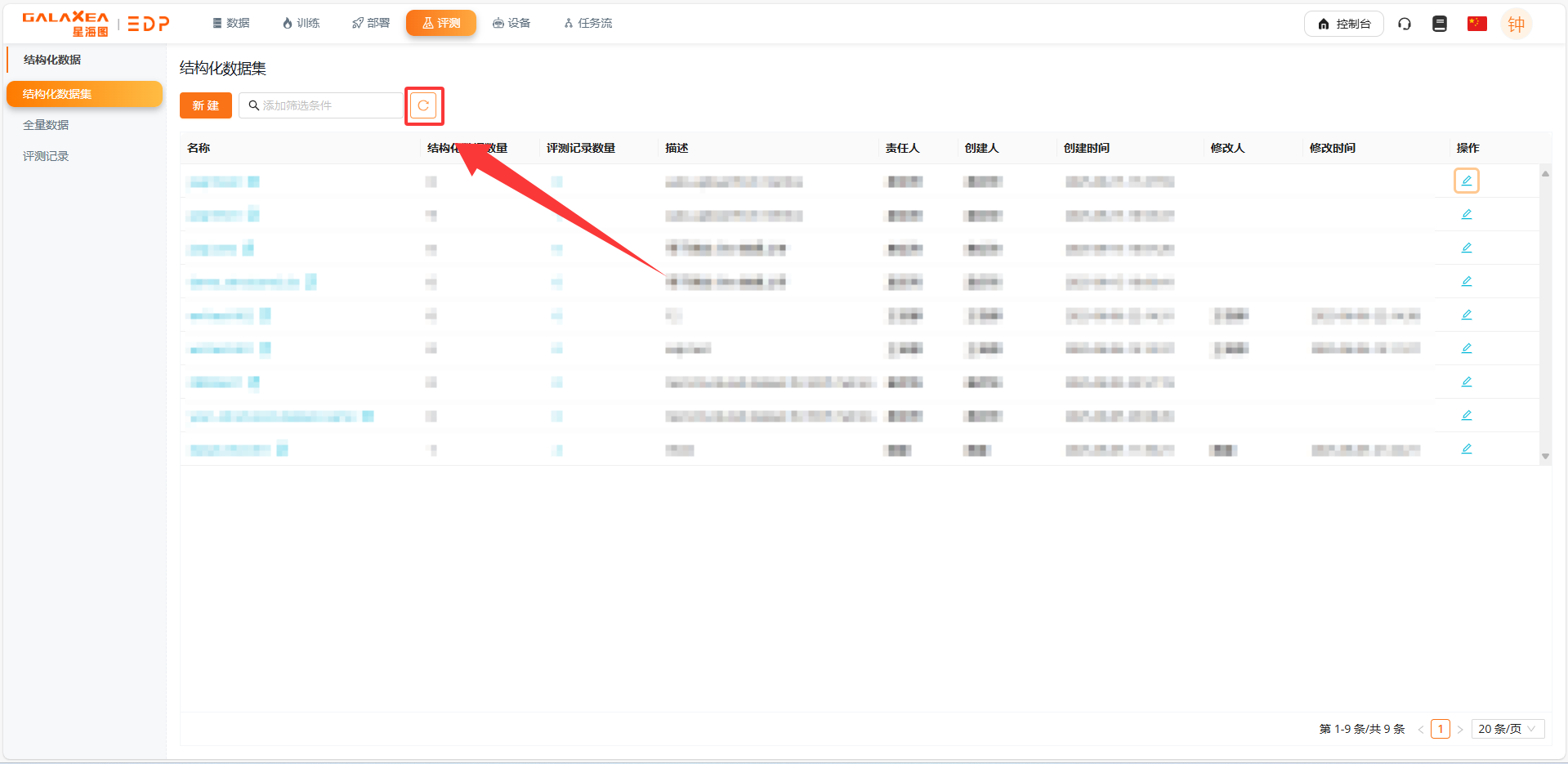The width and height of the screenshot is (1568, 764).
Task: Select 全量数据 in the sidebar
Action: 46,125
